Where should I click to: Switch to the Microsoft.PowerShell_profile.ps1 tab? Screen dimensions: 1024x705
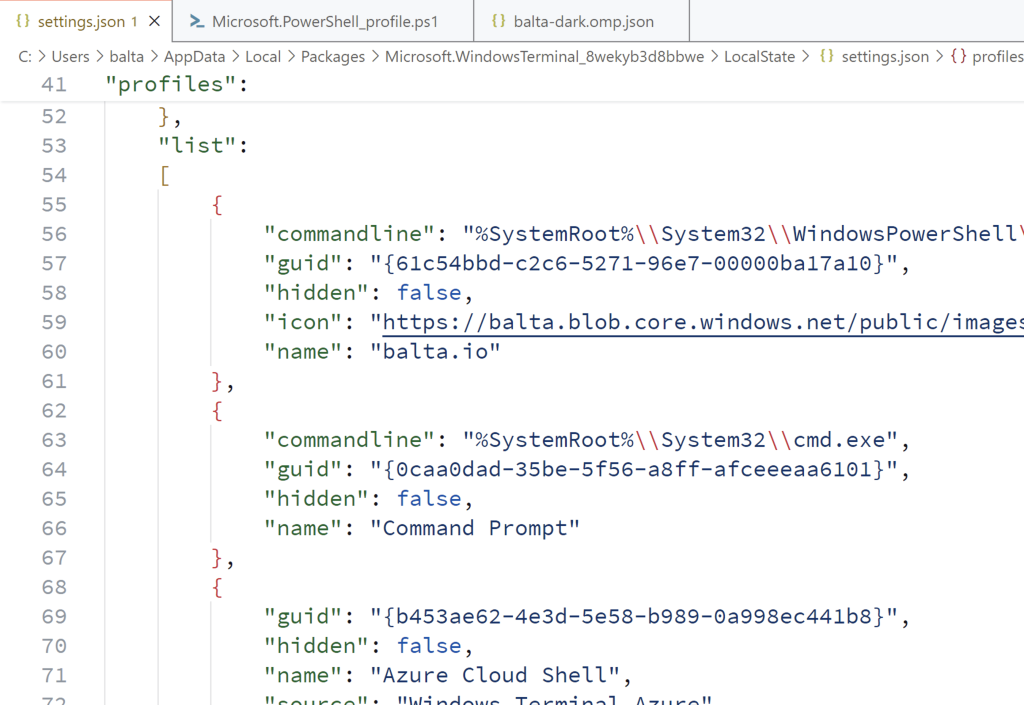click(x=323, y=22)
